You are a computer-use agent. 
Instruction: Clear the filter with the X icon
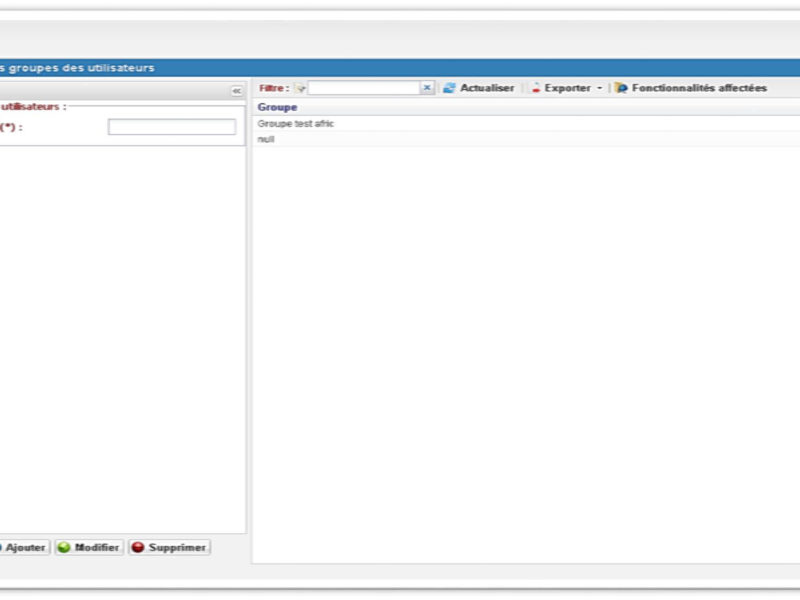pos(427,88)
